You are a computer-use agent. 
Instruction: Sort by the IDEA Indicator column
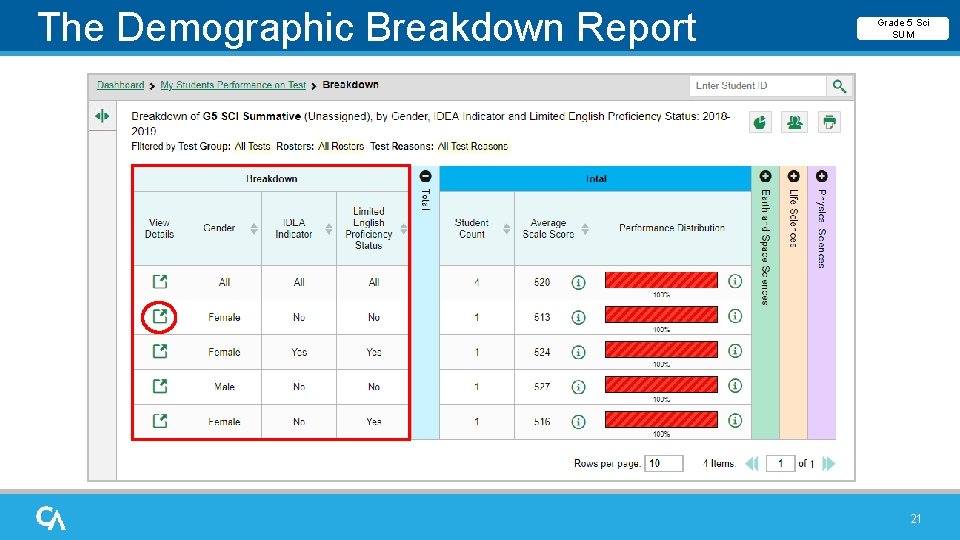coord(329,229)
